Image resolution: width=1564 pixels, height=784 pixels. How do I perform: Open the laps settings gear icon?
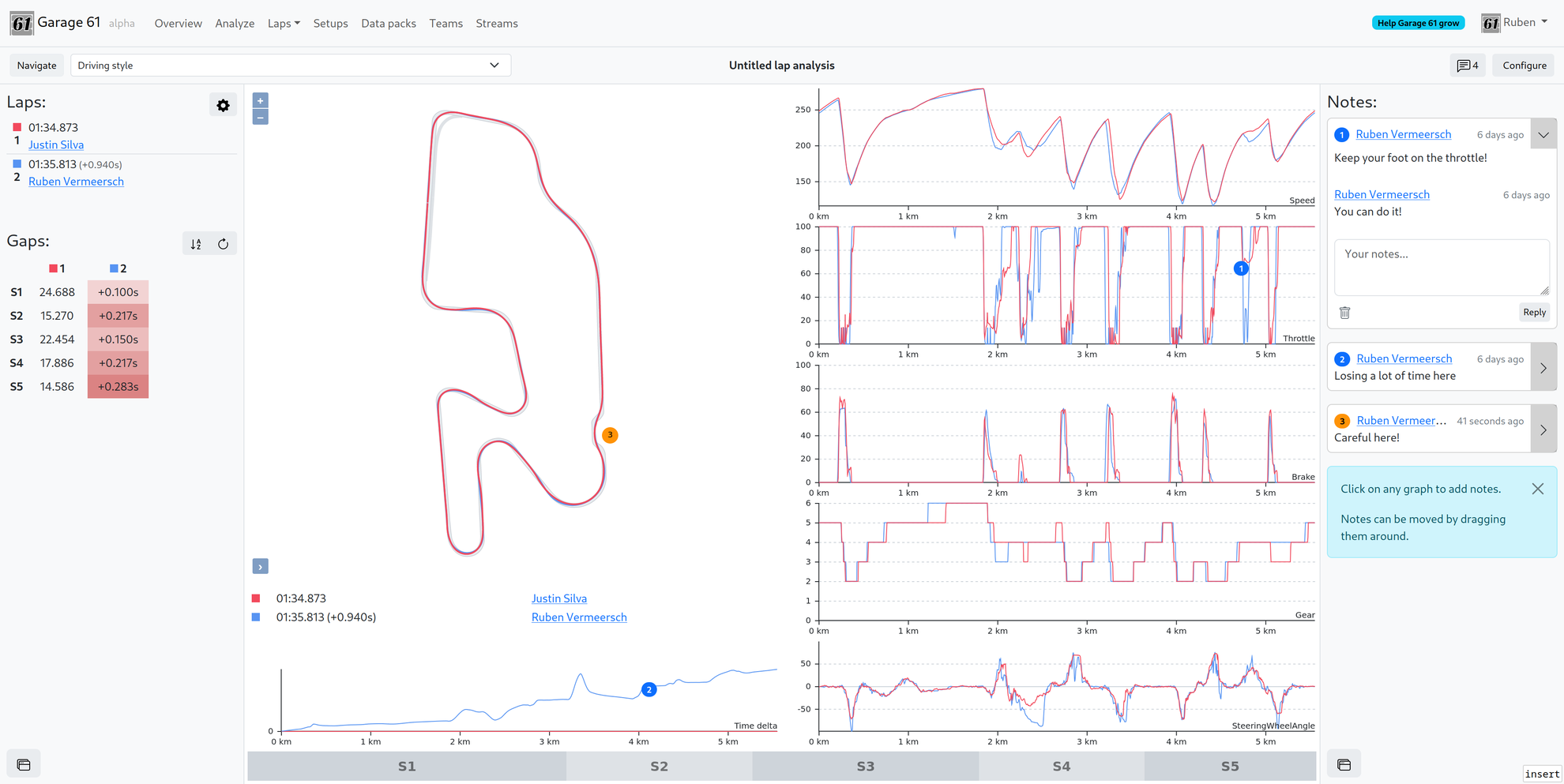point(223,105)
